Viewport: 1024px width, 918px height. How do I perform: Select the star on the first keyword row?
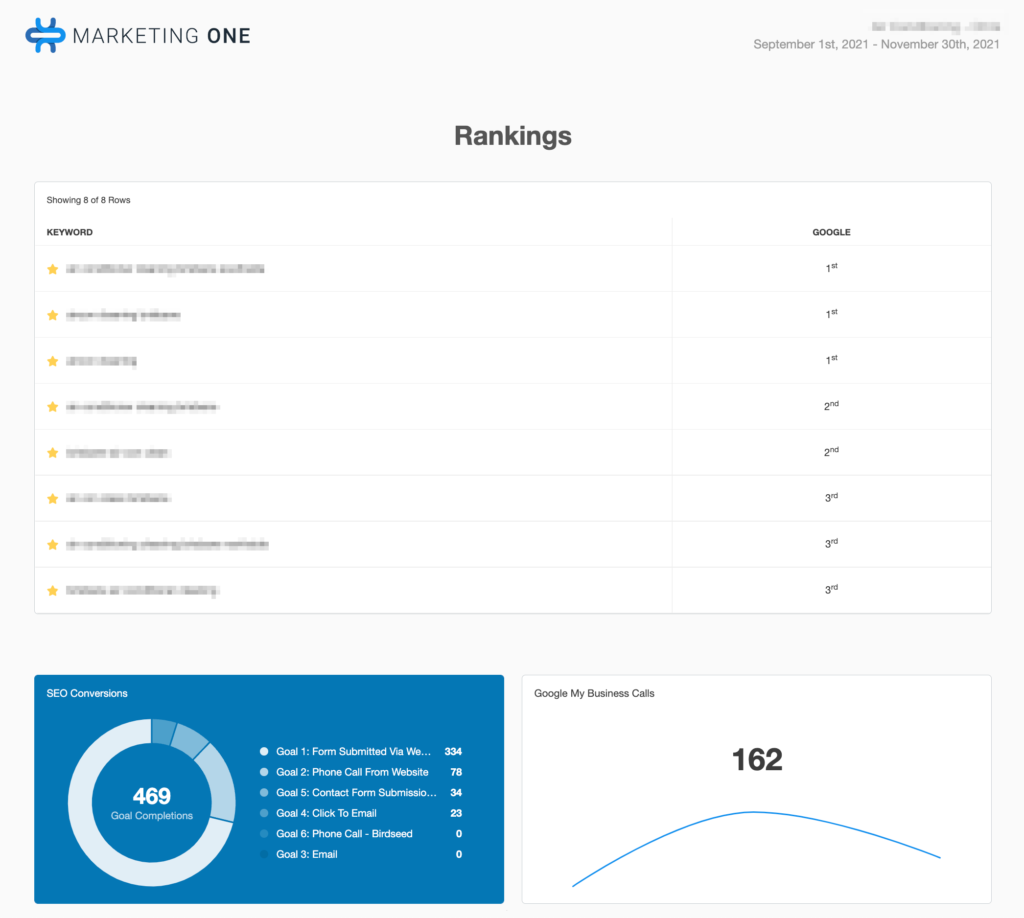52,268
